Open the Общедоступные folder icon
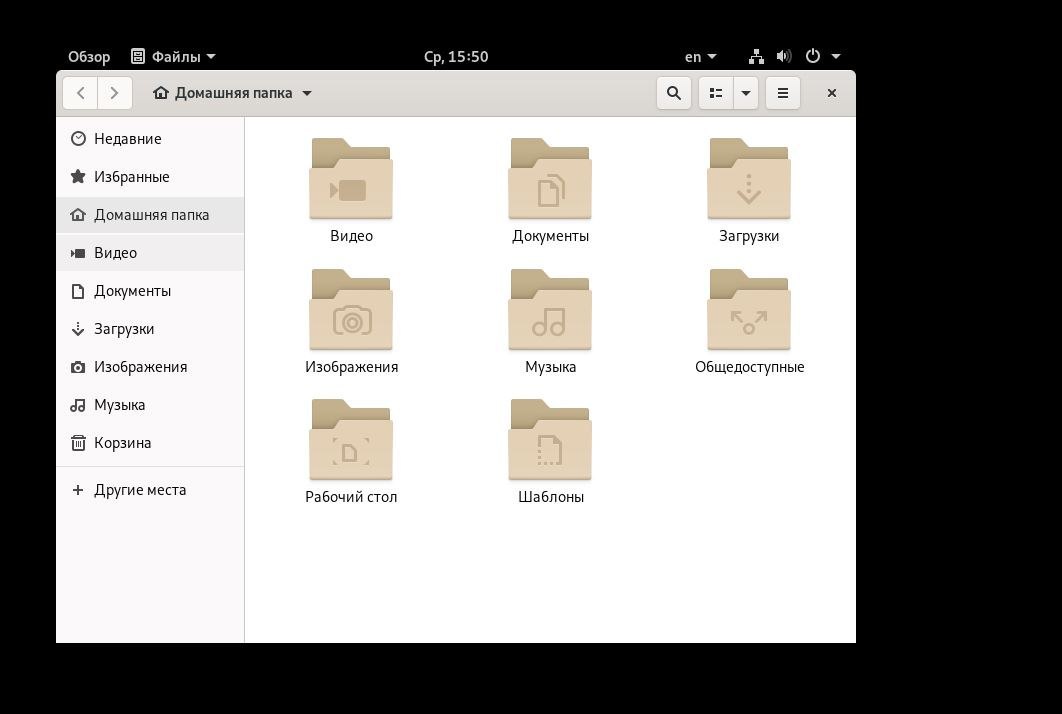The width and height of the screenshot is (1062, 714). (749, 310)
